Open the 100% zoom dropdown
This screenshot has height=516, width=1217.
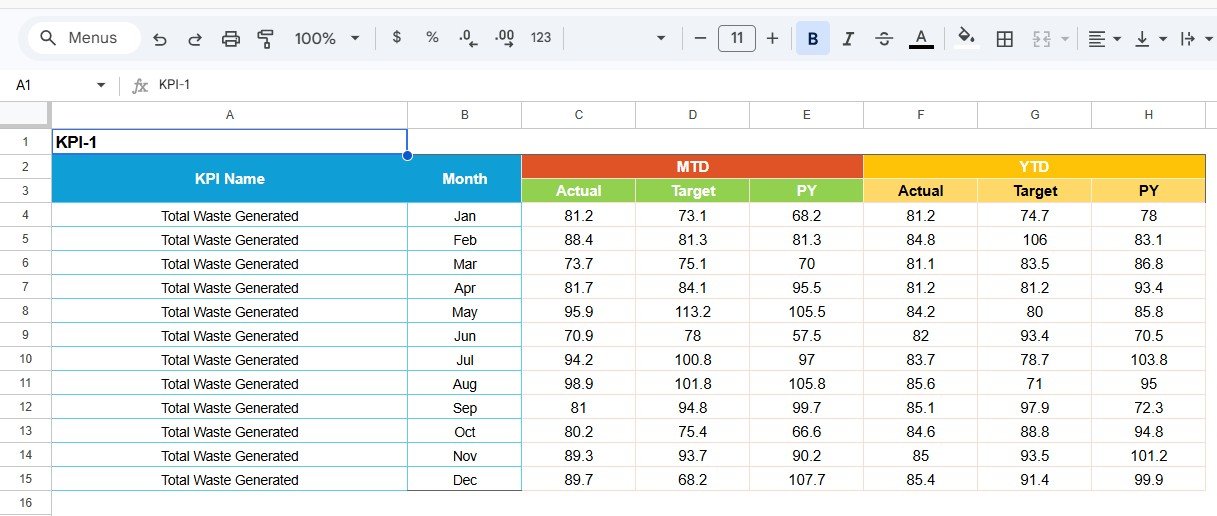(x=327, y=38)
